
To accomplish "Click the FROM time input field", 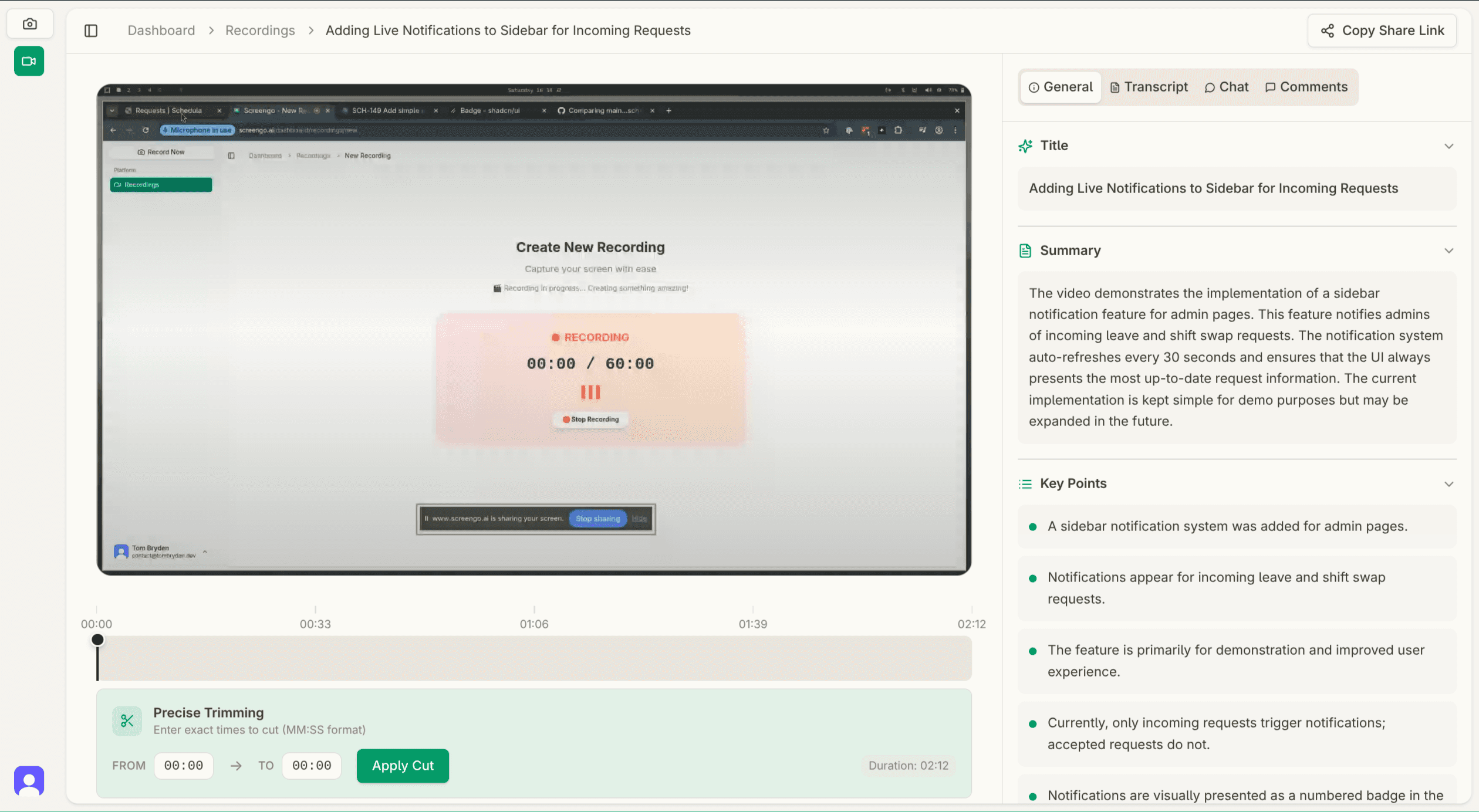I will click(x=183, y=766).
